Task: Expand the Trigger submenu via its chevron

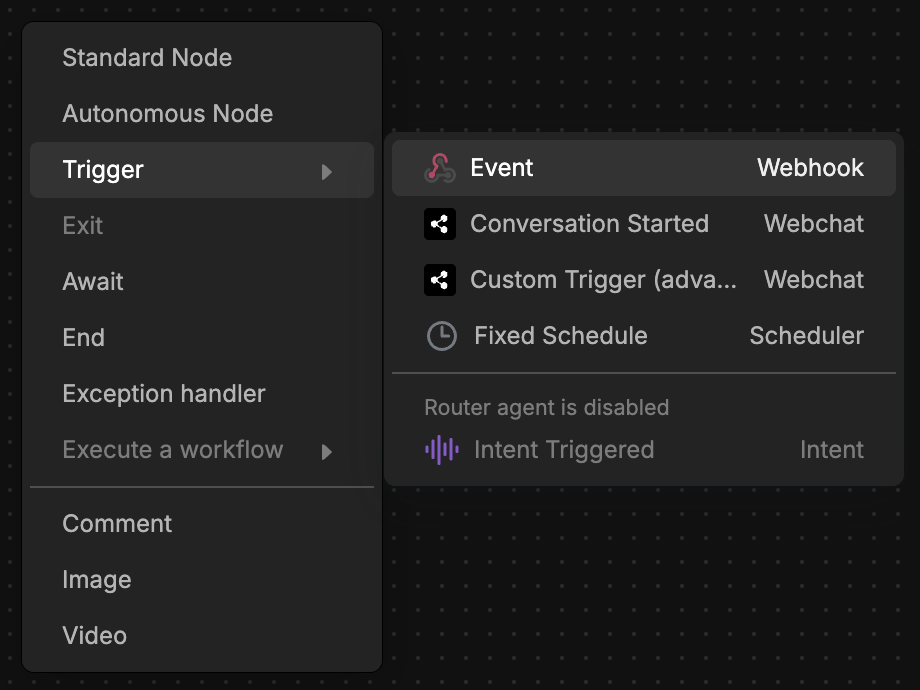Action: coord(327,170)
